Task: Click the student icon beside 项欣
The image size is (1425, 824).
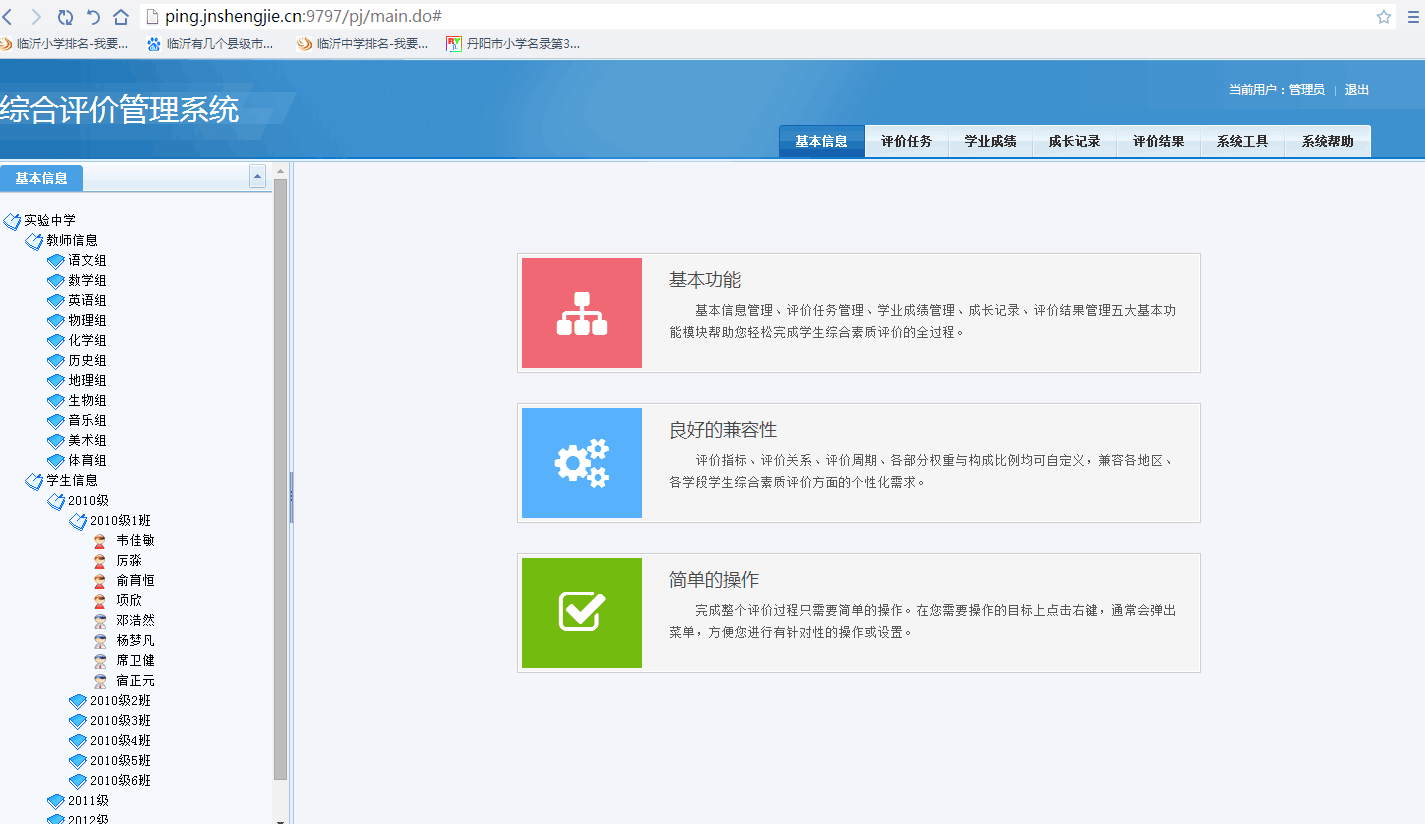Action: point(100,600)
